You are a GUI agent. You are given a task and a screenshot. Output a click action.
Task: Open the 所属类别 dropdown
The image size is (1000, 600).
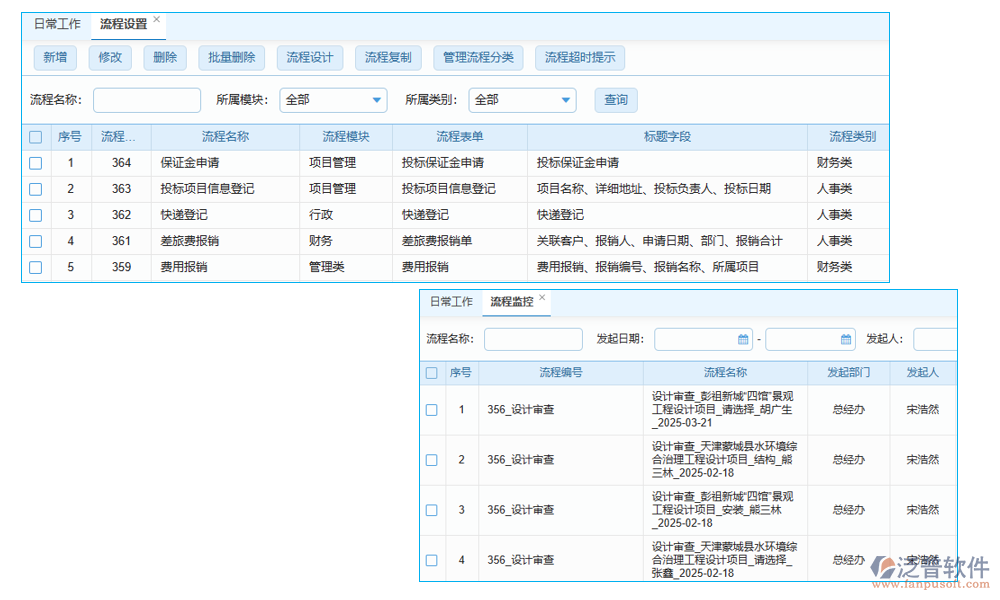[522, 100]
